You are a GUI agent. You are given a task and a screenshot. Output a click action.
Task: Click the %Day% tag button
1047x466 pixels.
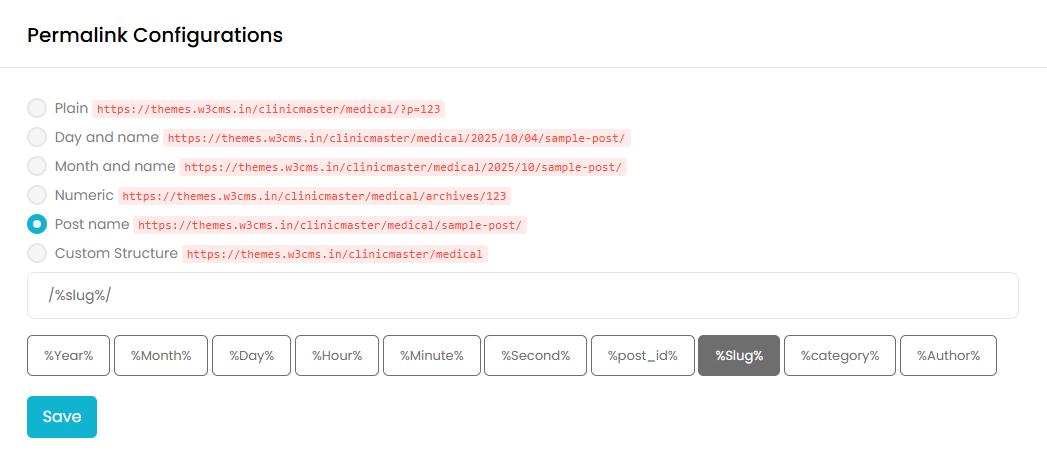251,356
